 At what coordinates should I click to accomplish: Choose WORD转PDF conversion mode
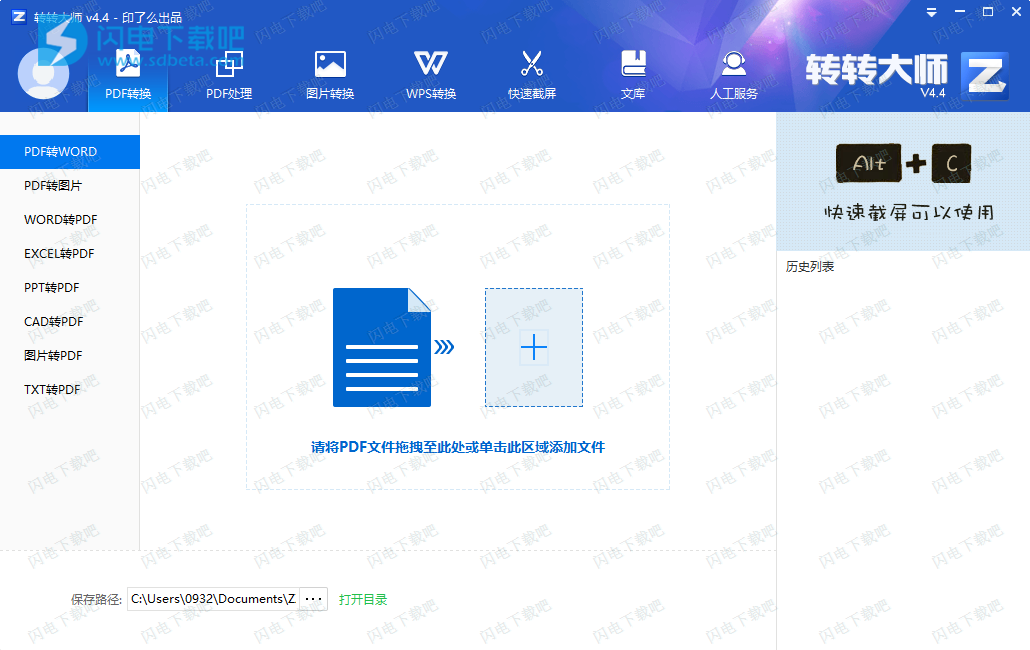click(x=61, y=220)
